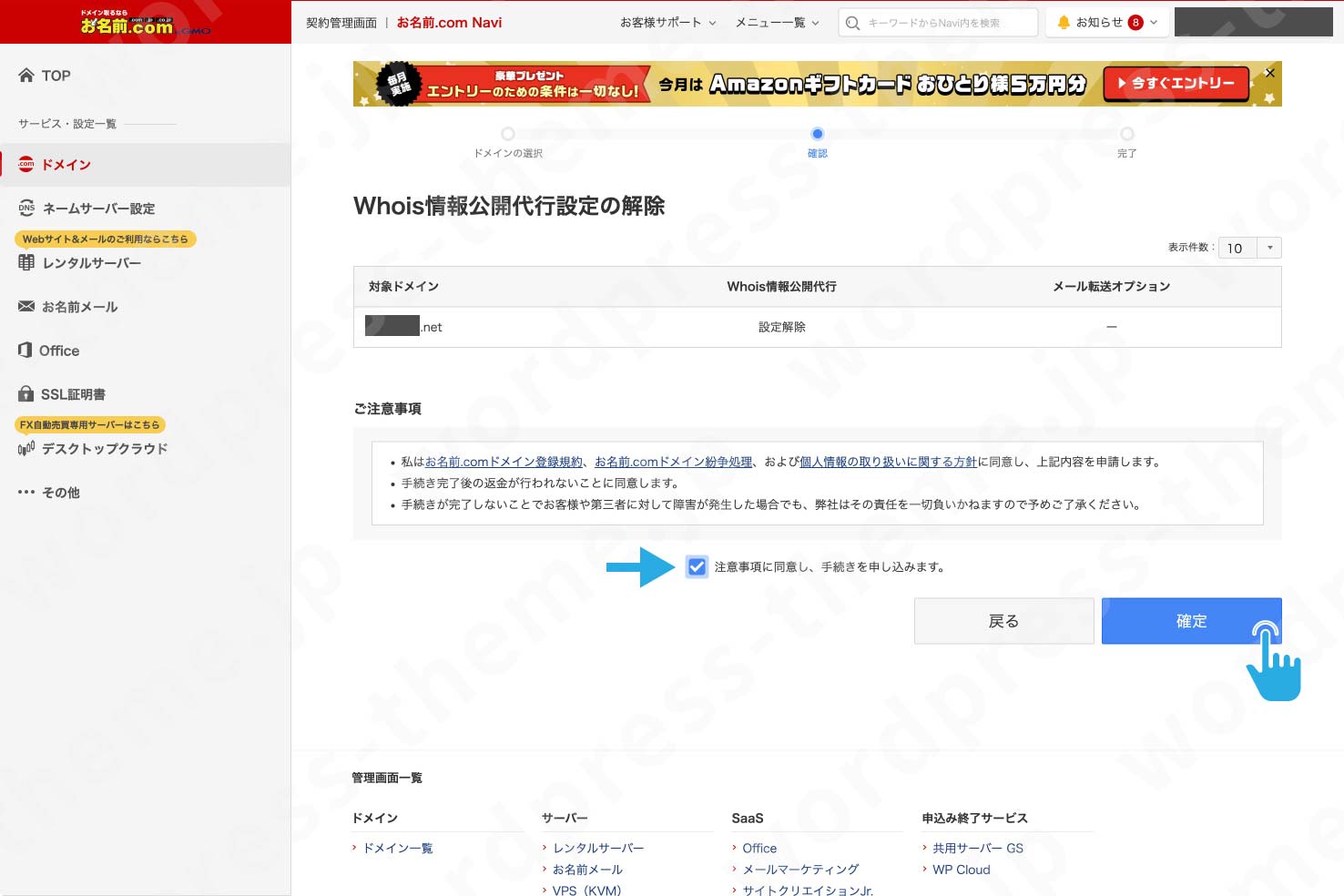
Task: Click the .net domain table cell
Action: 403,326
